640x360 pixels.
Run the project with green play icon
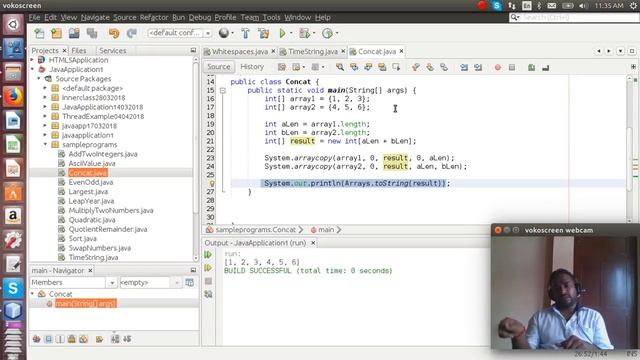282,33
